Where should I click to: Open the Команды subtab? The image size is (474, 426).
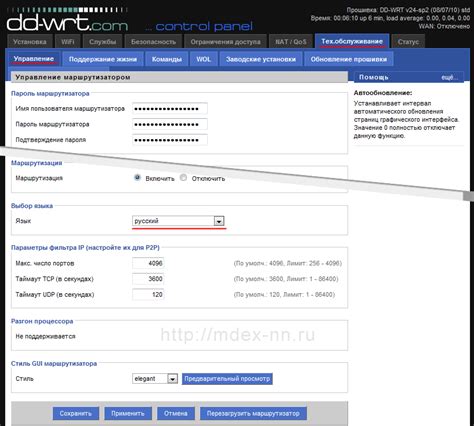pyautogui.click(x=167, y=59)
